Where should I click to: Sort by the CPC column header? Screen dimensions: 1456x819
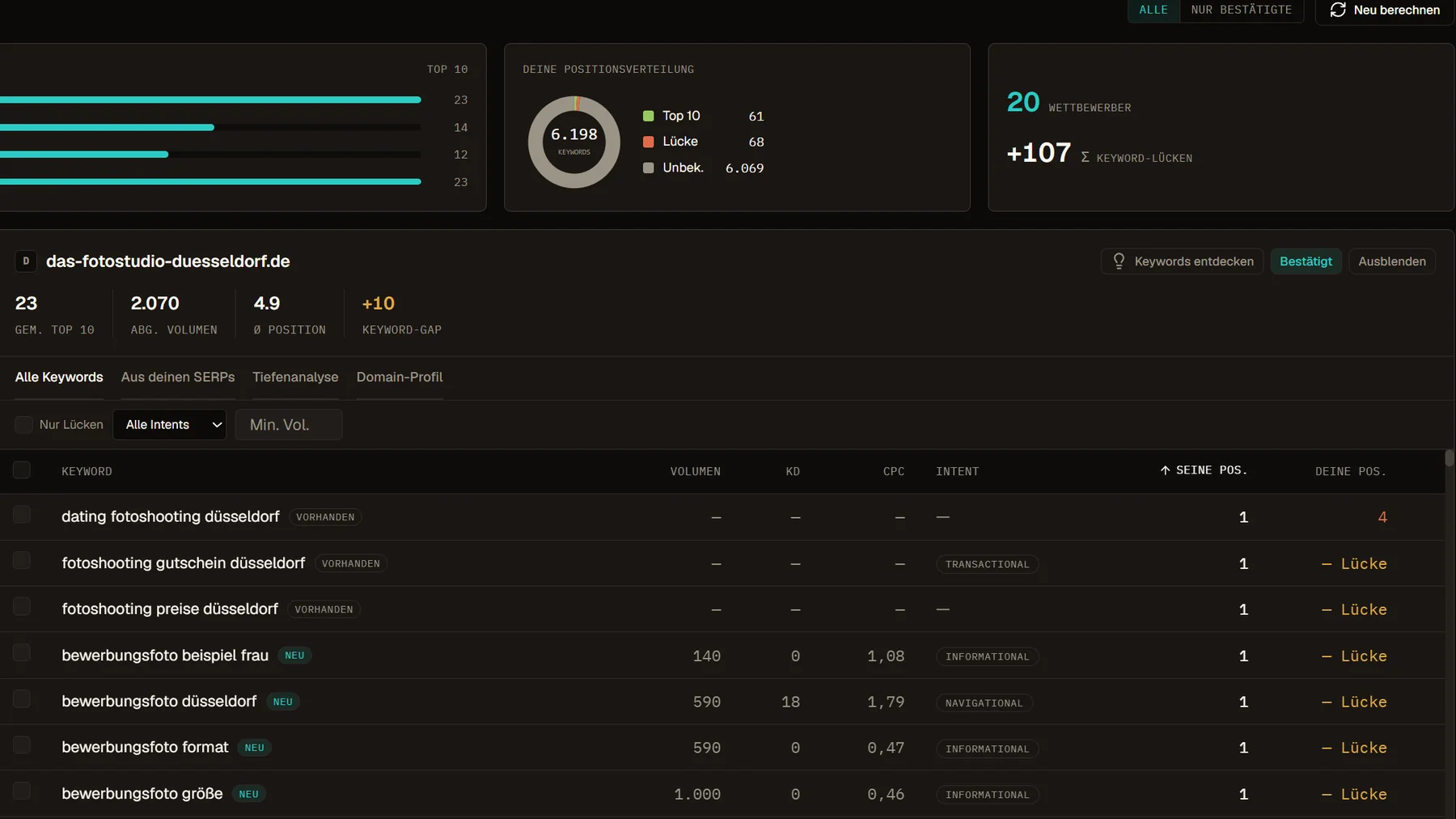pos(894,471)
